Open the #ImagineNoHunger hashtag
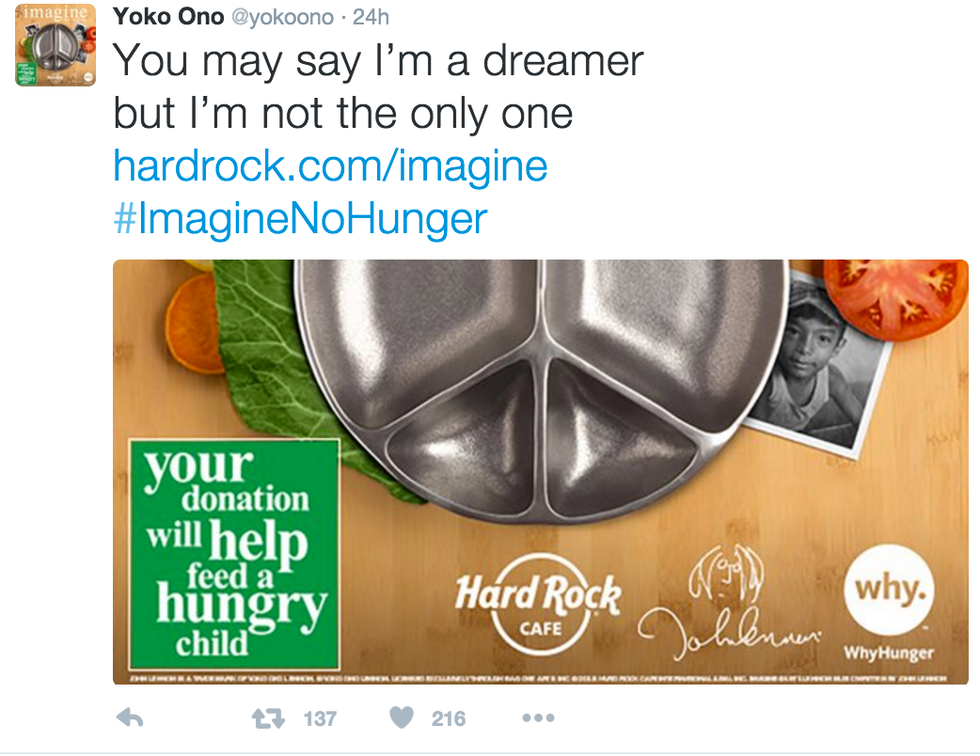 pos(300,219)
